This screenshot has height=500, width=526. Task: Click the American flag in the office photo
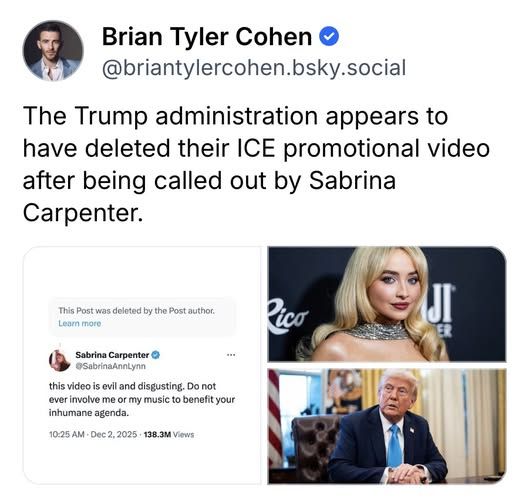pyautogui.click(x=275, y=419)
